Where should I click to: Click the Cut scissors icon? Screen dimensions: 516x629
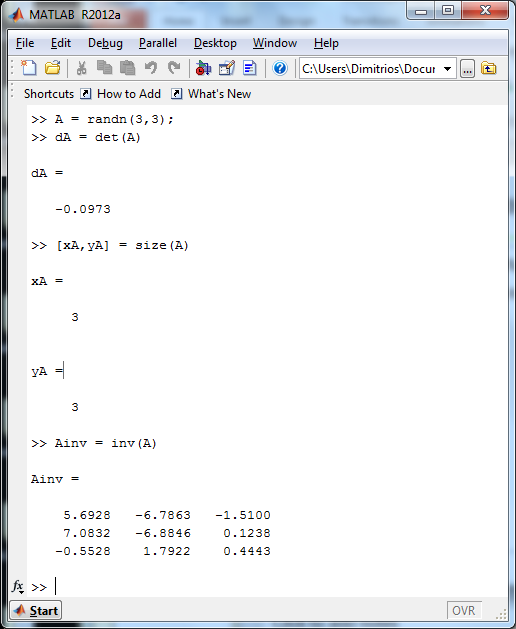pos(81,68)
